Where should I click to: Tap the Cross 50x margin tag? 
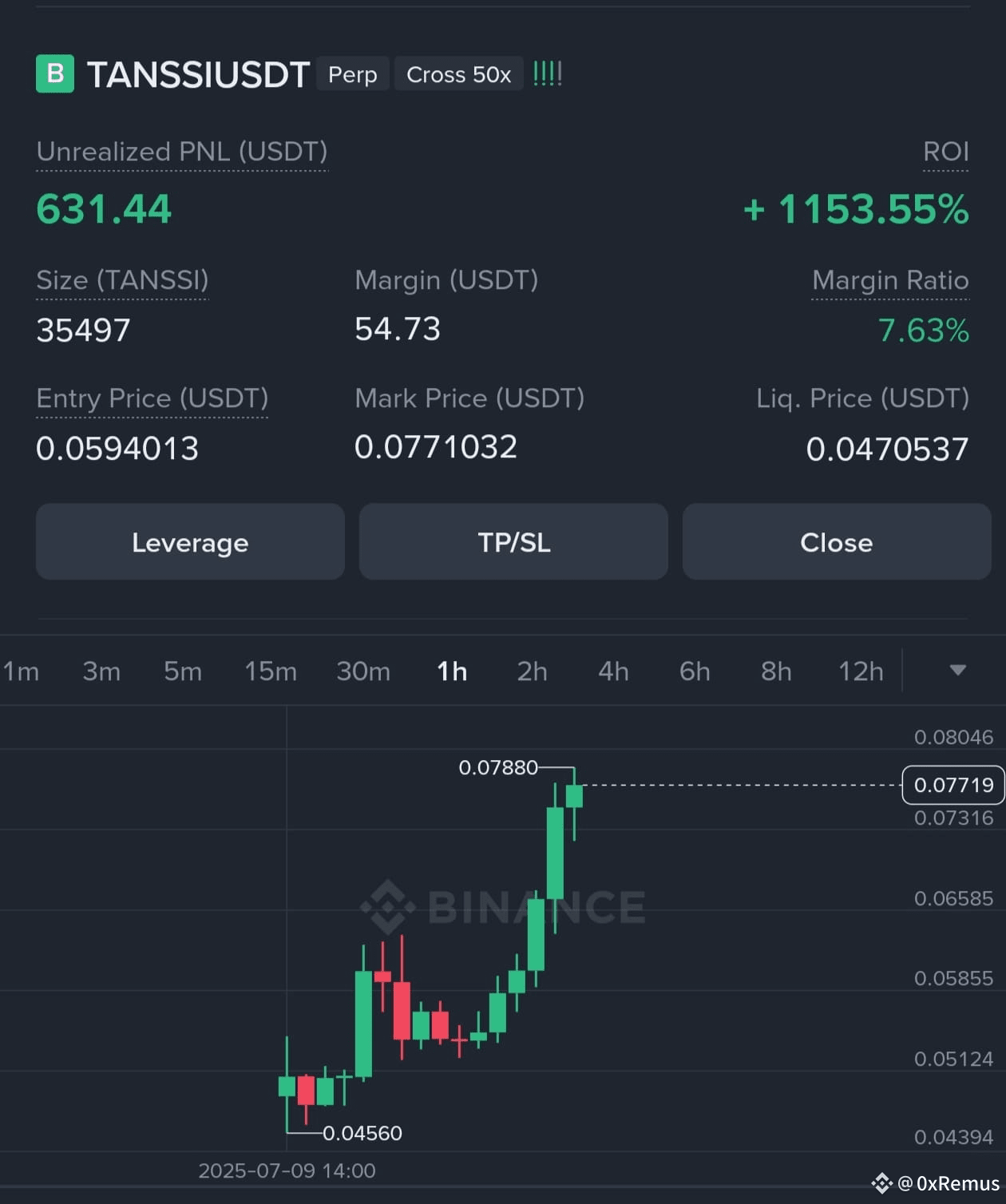[x=459, y=74]
